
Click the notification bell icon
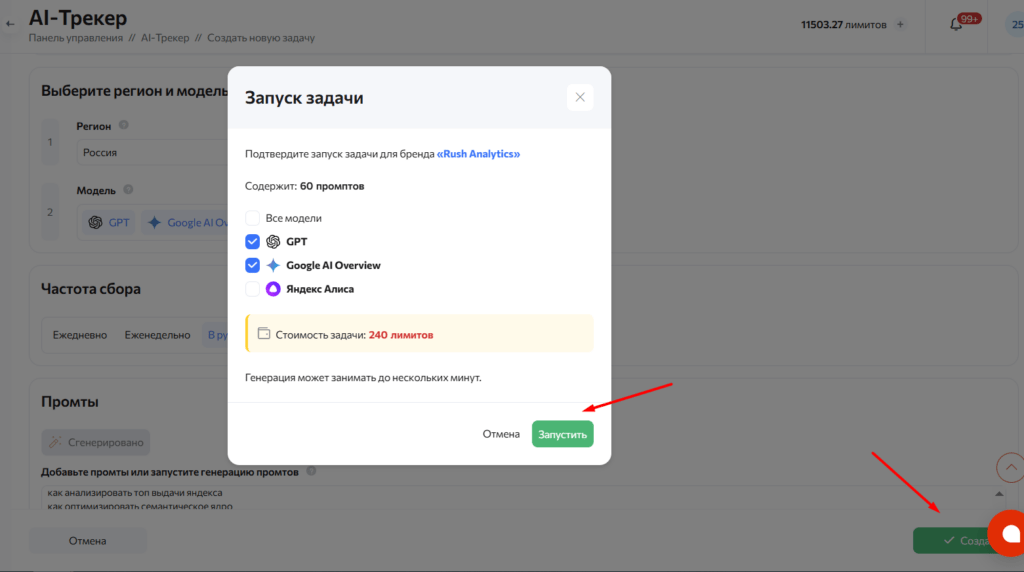956,24
